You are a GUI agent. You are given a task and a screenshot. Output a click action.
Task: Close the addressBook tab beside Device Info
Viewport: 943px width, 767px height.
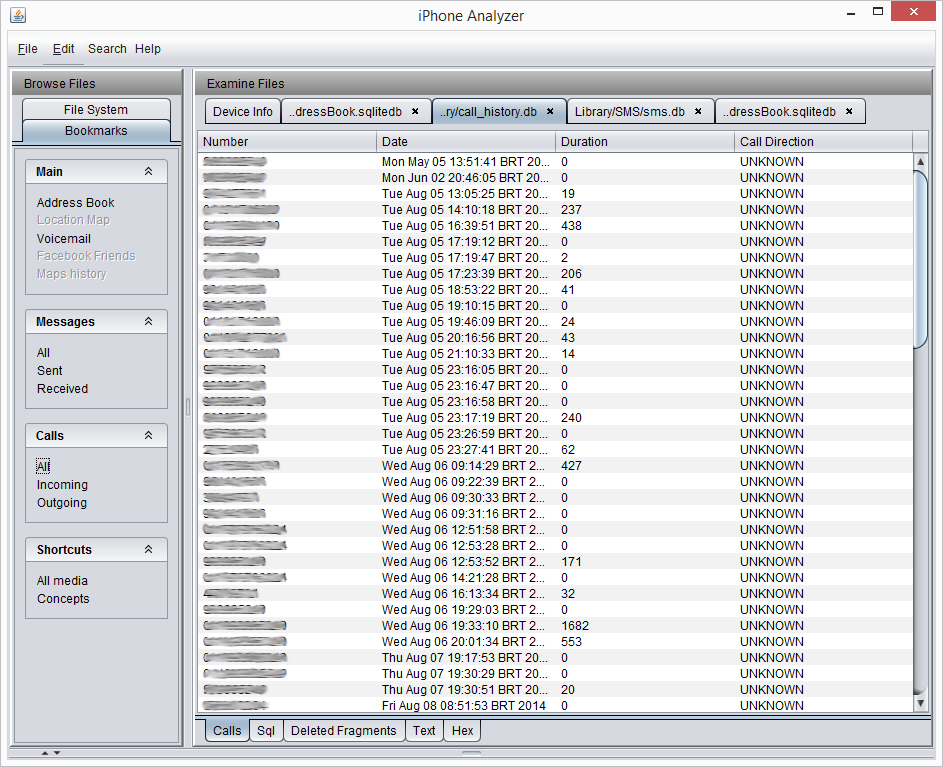tap(415, 111)
